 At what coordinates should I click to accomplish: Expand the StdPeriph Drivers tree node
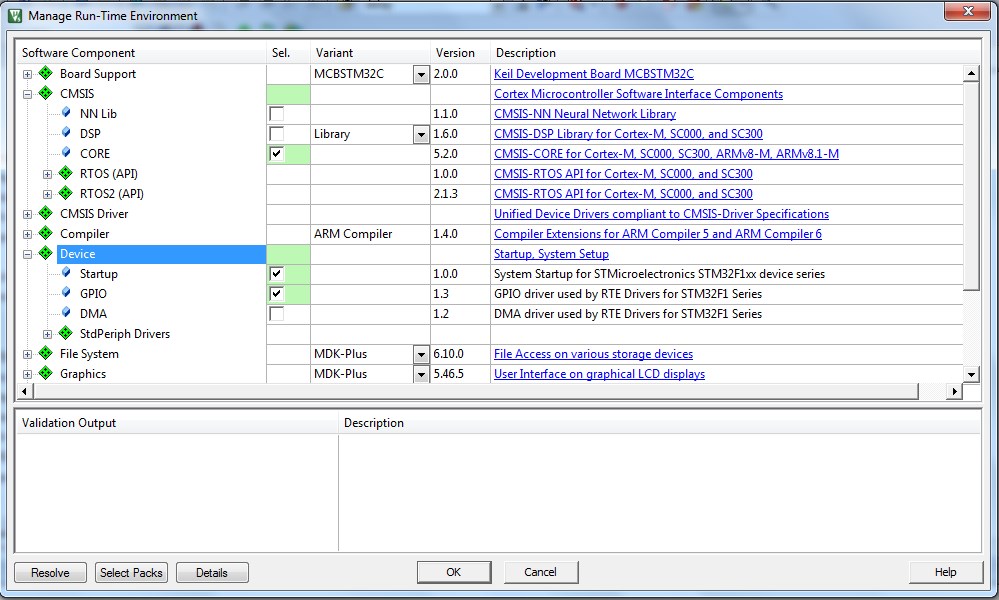click(47, 334)
